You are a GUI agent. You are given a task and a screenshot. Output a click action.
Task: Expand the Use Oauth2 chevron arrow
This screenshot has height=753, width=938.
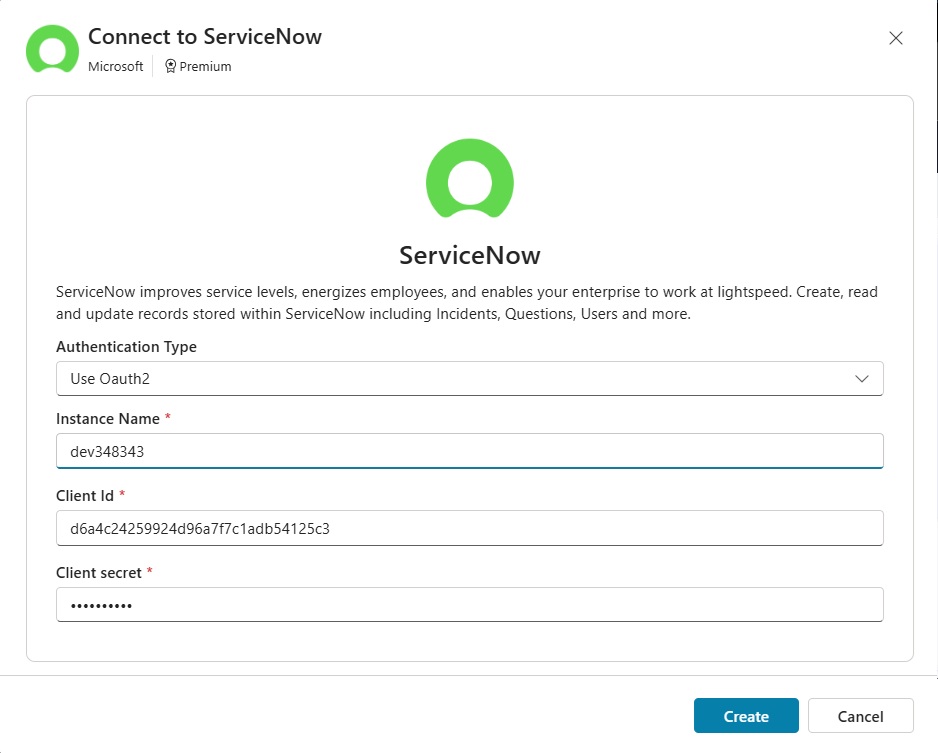pyautogui.click(x=861, y=379)
